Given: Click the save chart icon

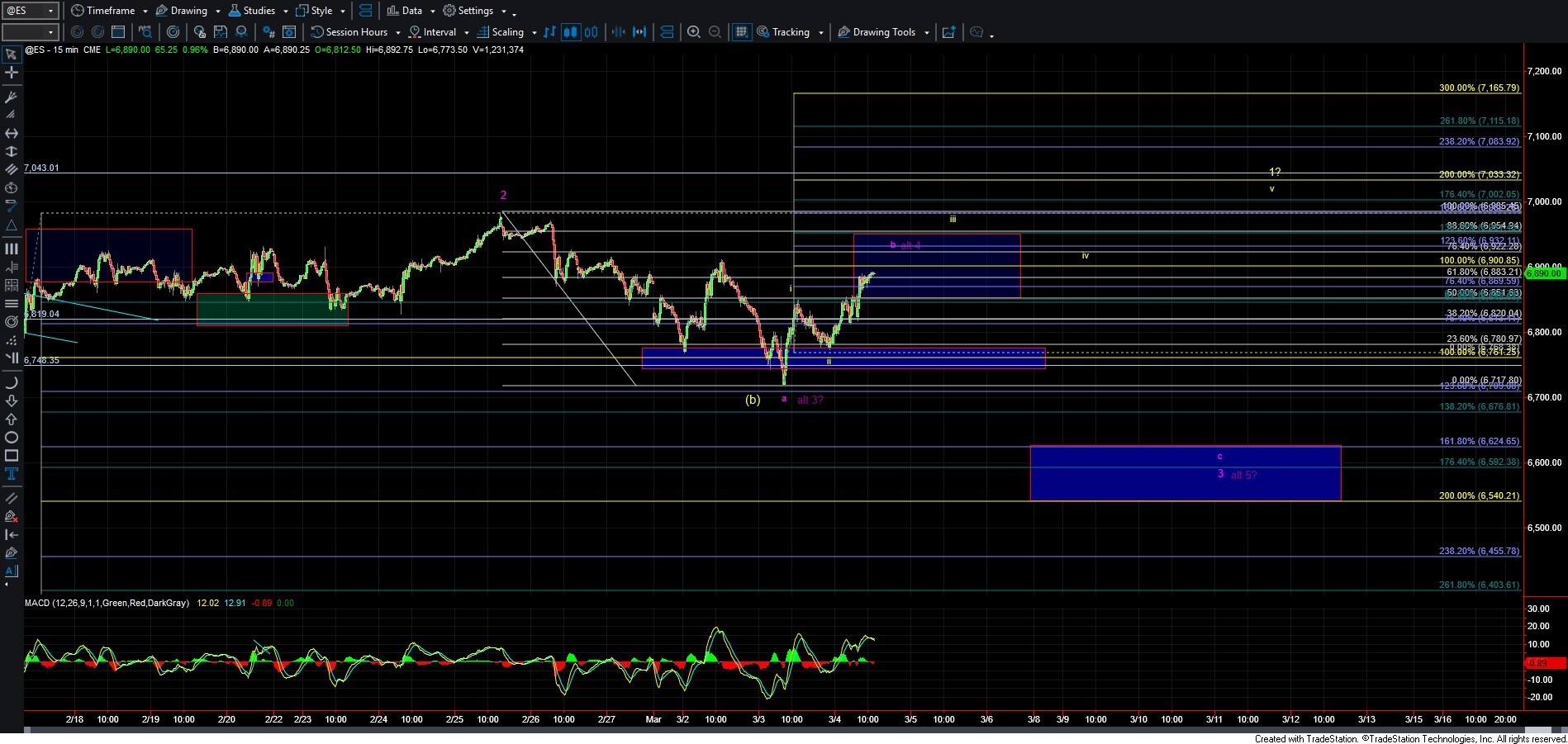Looking at the screenshot, I should tap(220, 32).
